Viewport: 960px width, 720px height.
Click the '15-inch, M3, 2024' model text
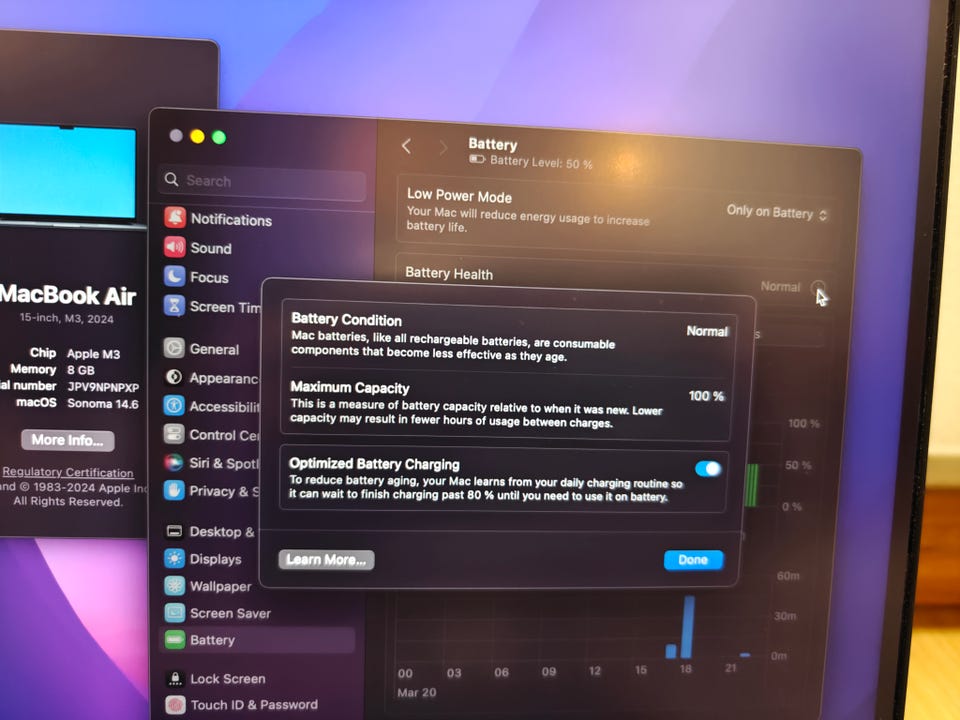click(66, 318)
